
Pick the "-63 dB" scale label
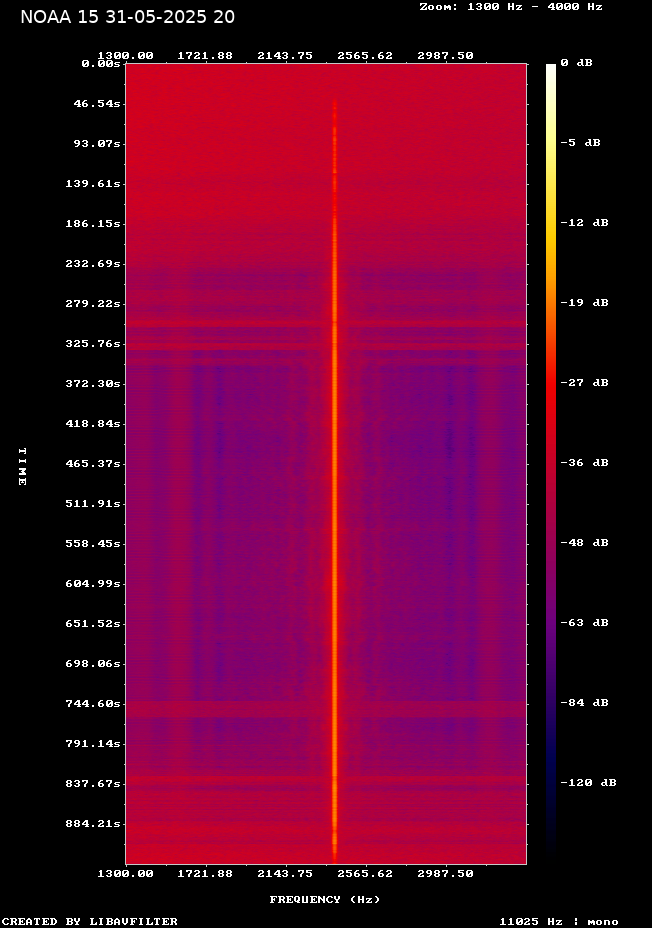[x=585, y=623]
